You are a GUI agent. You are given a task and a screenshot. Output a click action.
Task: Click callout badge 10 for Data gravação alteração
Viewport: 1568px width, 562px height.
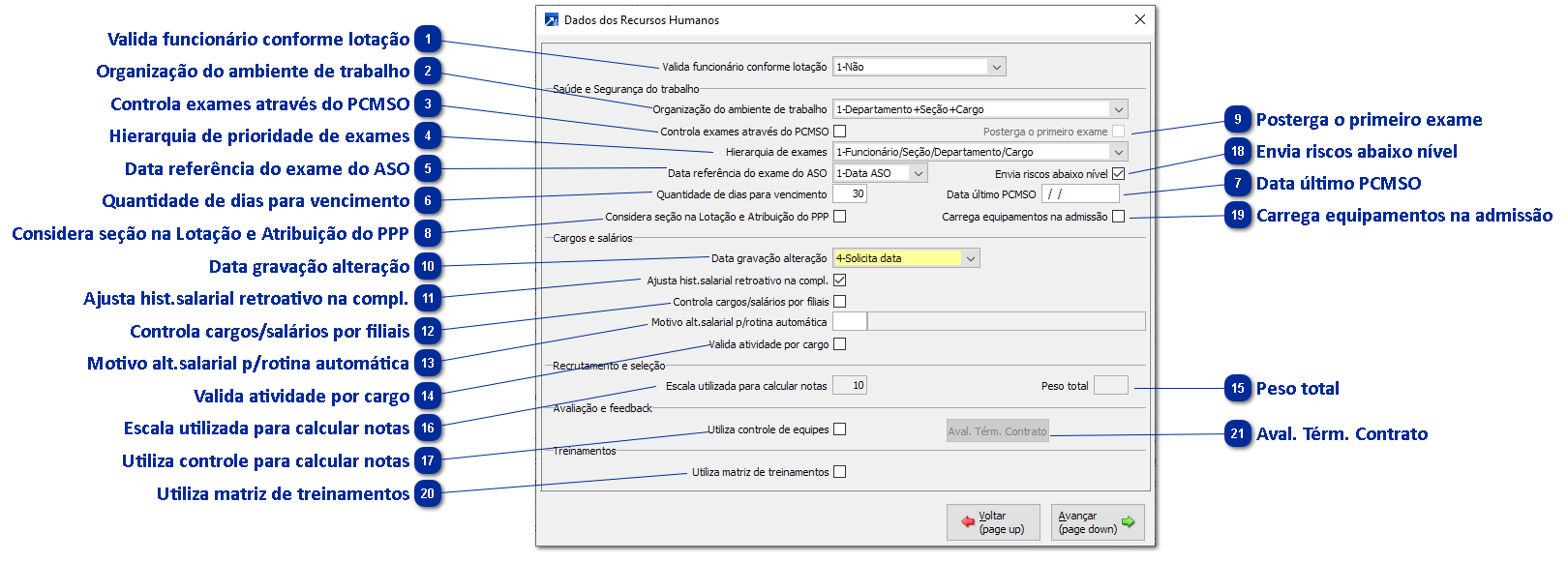pos(428,267)
